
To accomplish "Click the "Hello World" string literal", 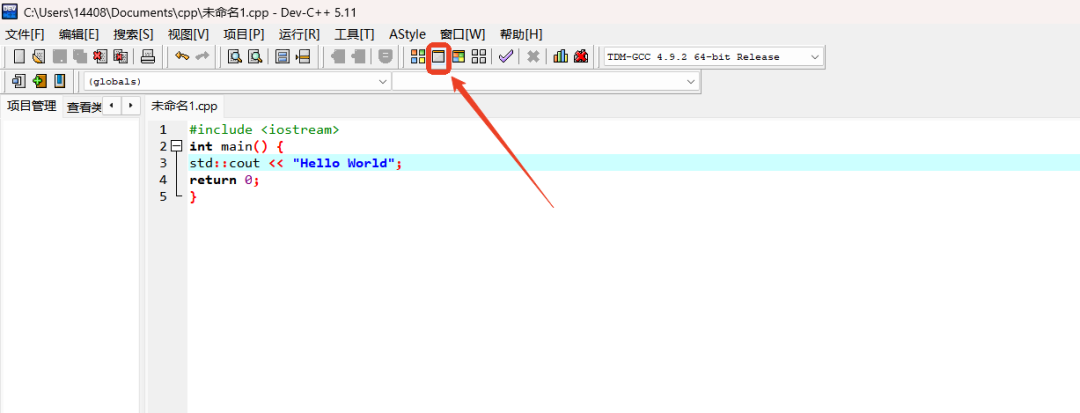I will point(344,163).
